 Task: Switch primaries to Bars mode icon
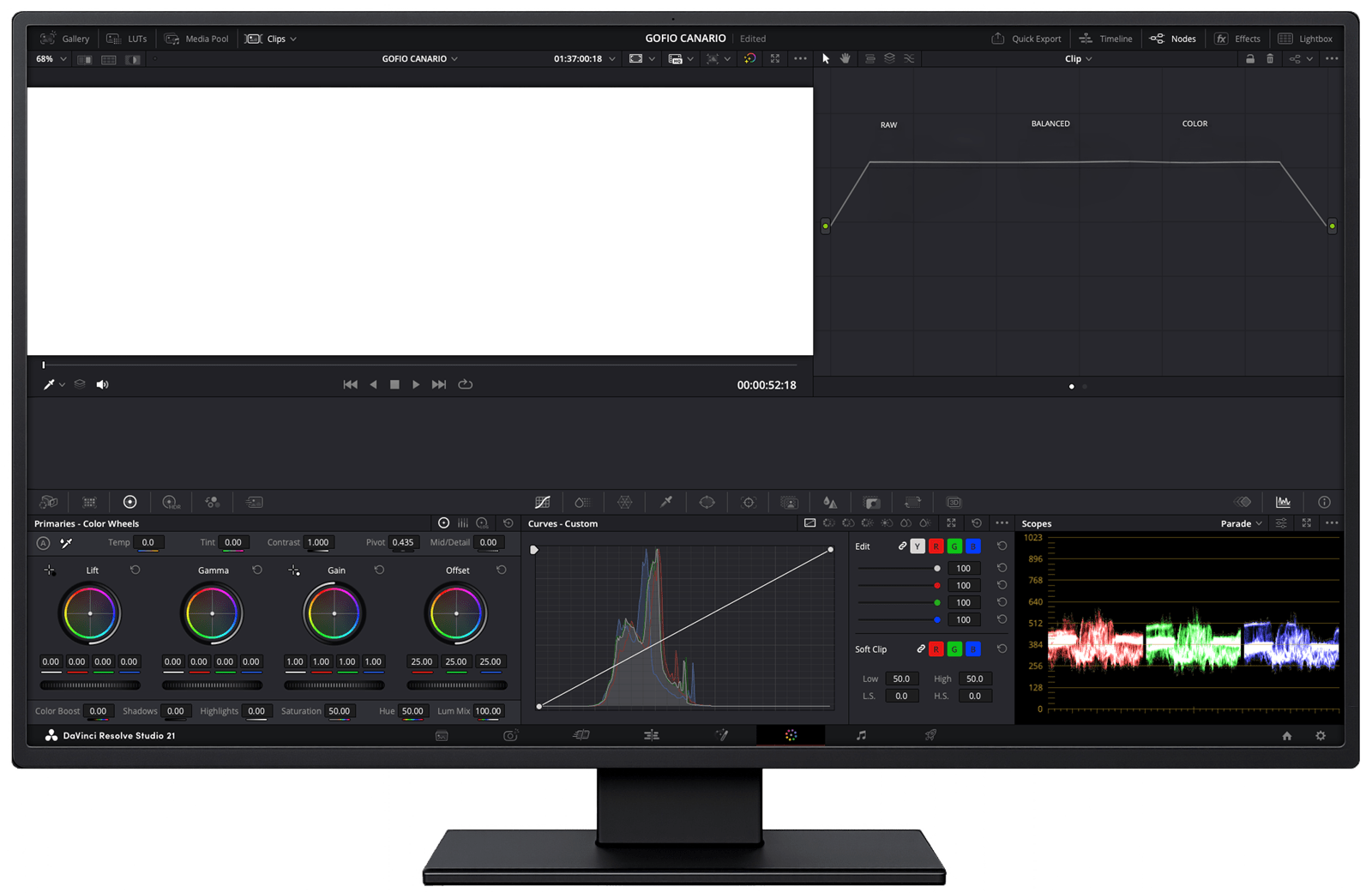(x=463, y=523)
